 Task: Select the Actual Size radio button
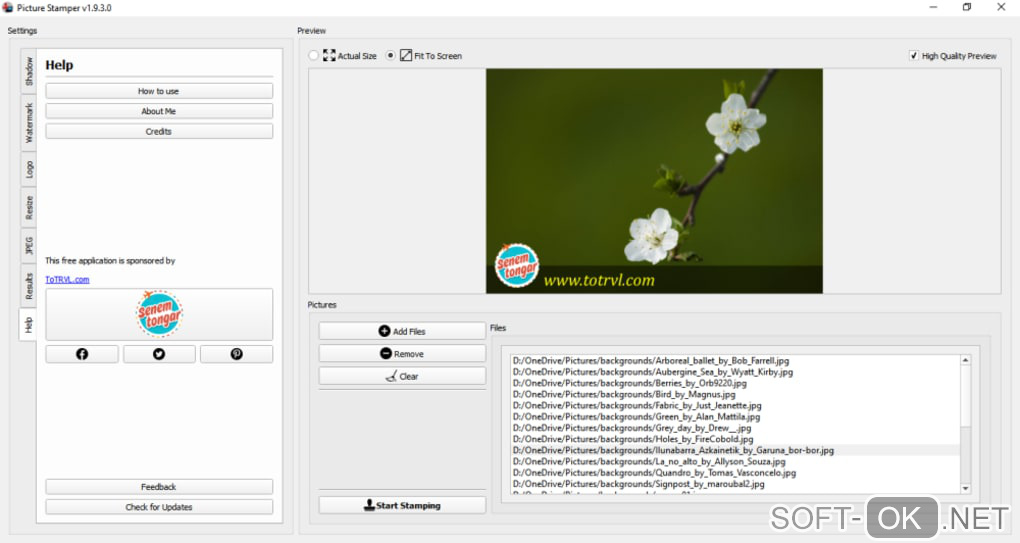click(x=314, y=55)
